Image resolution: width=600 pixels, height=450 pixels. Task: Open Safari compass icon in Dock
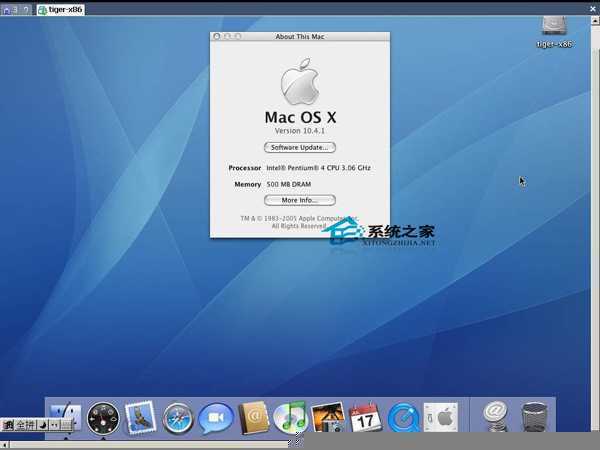[x=178, y=418]
